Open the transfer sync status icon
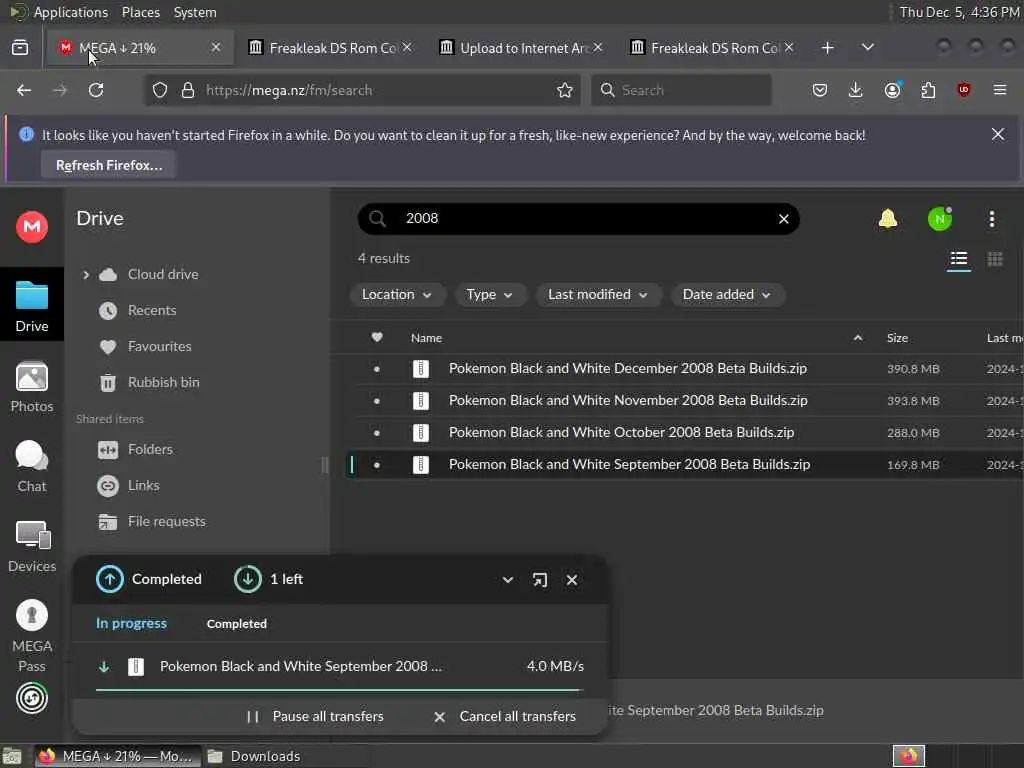This screenshot has height=768, width=1024. click(31, 698)
